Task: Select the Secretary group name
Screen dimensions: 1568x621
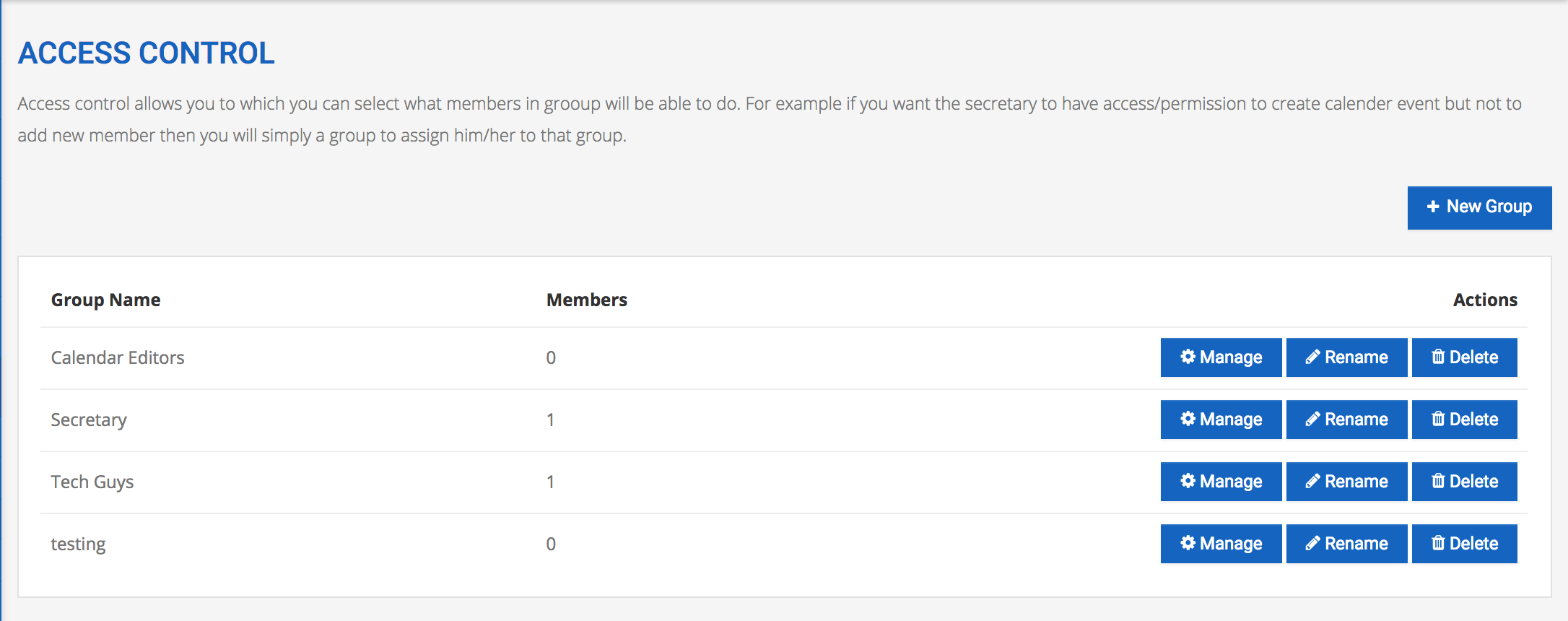Action: pyautogui.click(x=89, y=420)
